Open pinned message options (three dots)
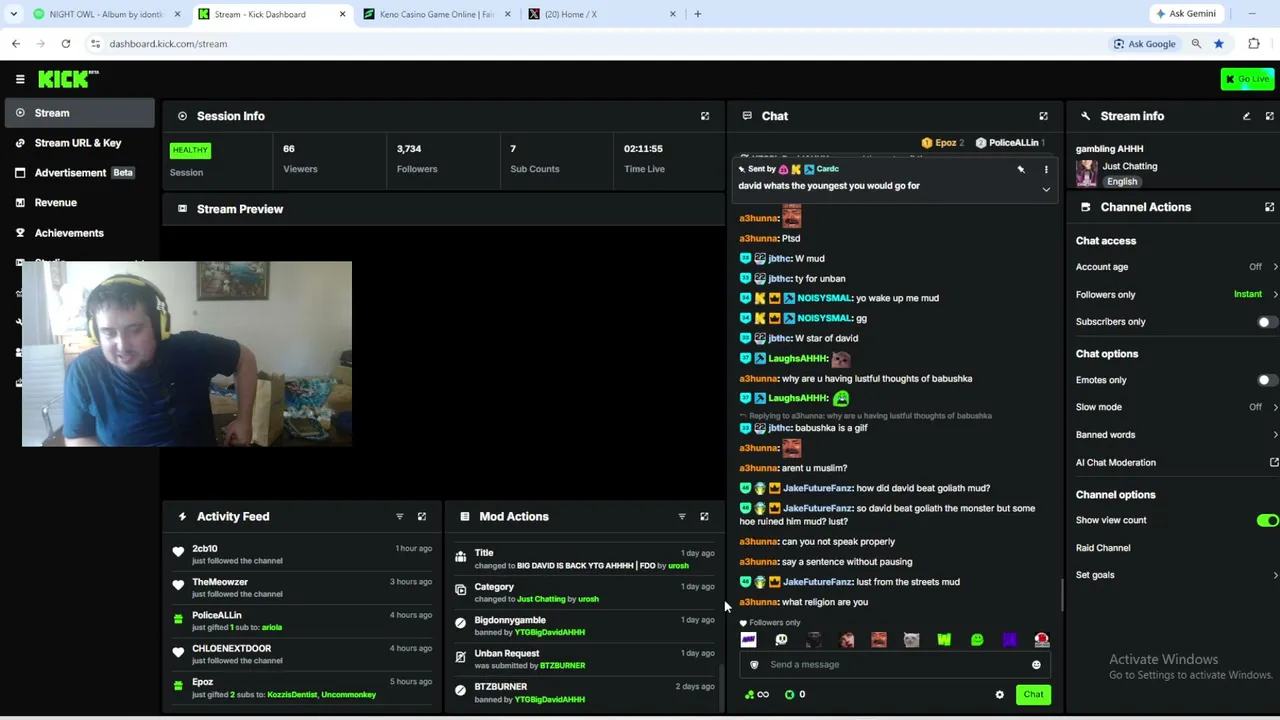This screenshot has height=720, width=1280. pyautogui.click(x=1046, y=170)
